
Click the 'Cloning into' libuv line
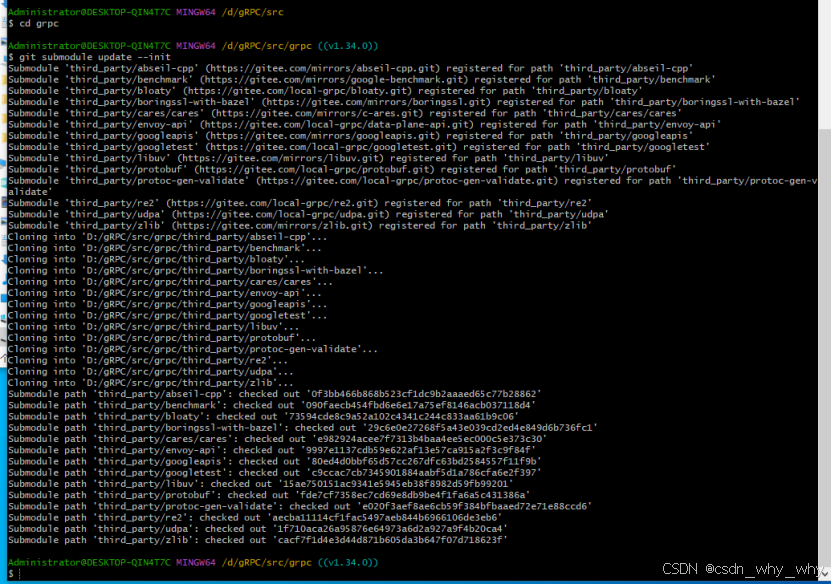click(154, 326)
